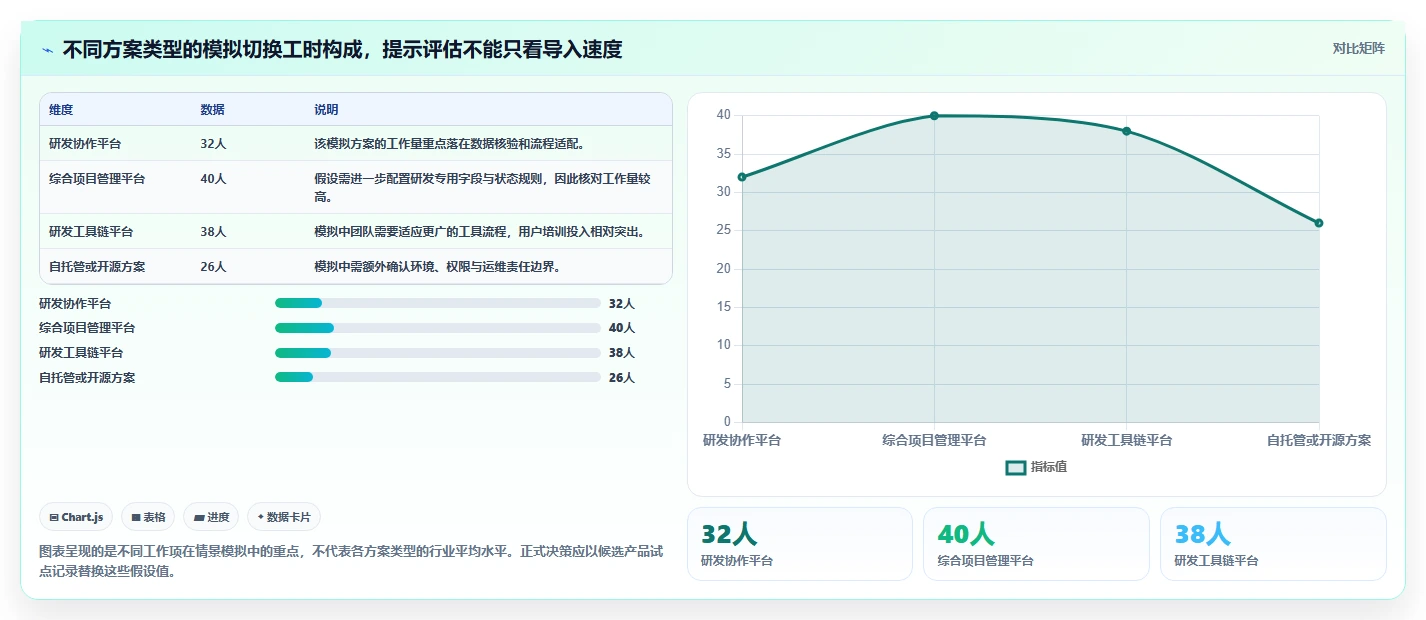Click the 说明 column header
The width and height of the screenshot is (1426, 620).
326,110
